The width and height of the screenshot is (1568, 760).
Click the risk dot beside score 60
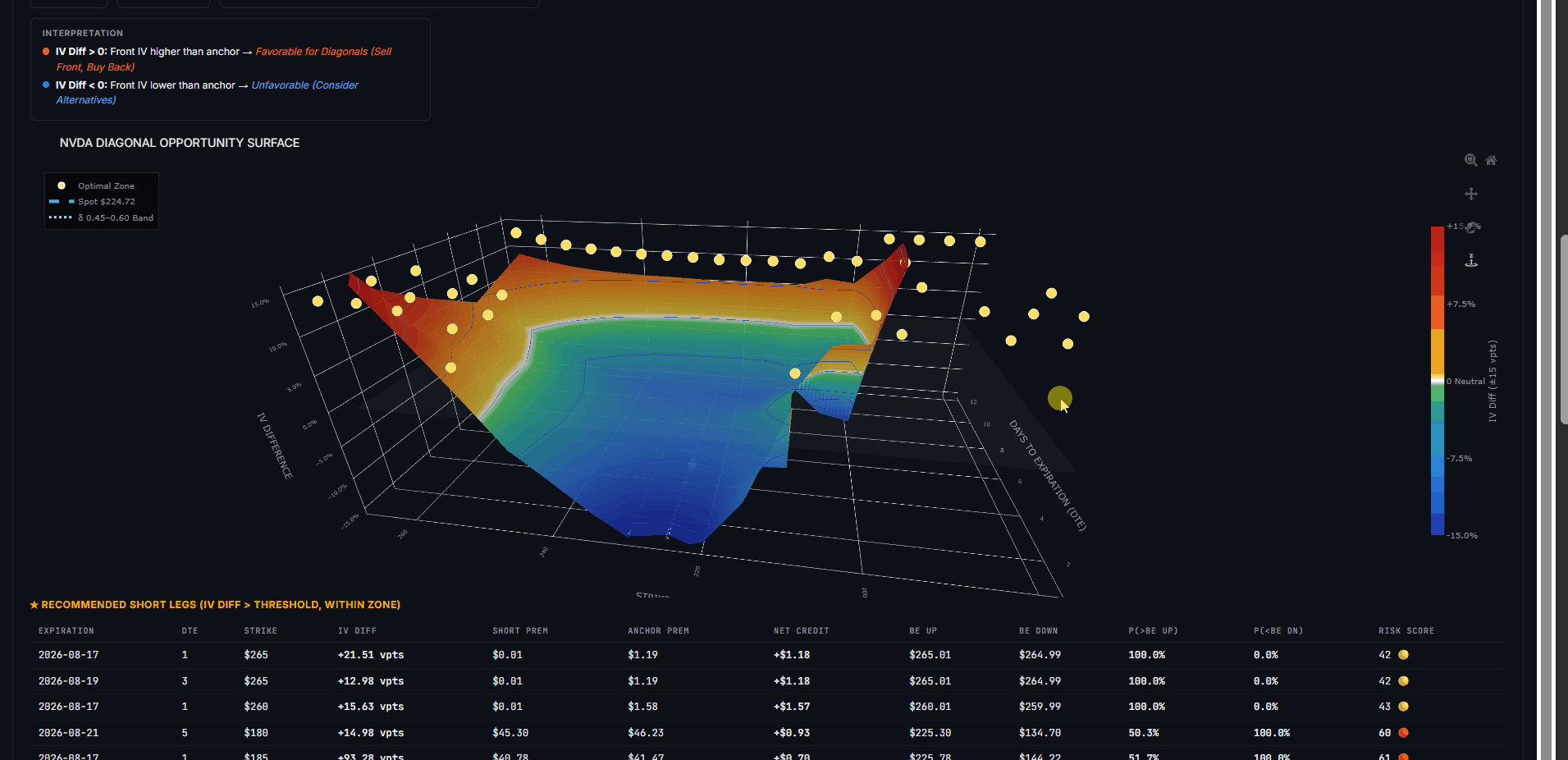[1404, 733]
